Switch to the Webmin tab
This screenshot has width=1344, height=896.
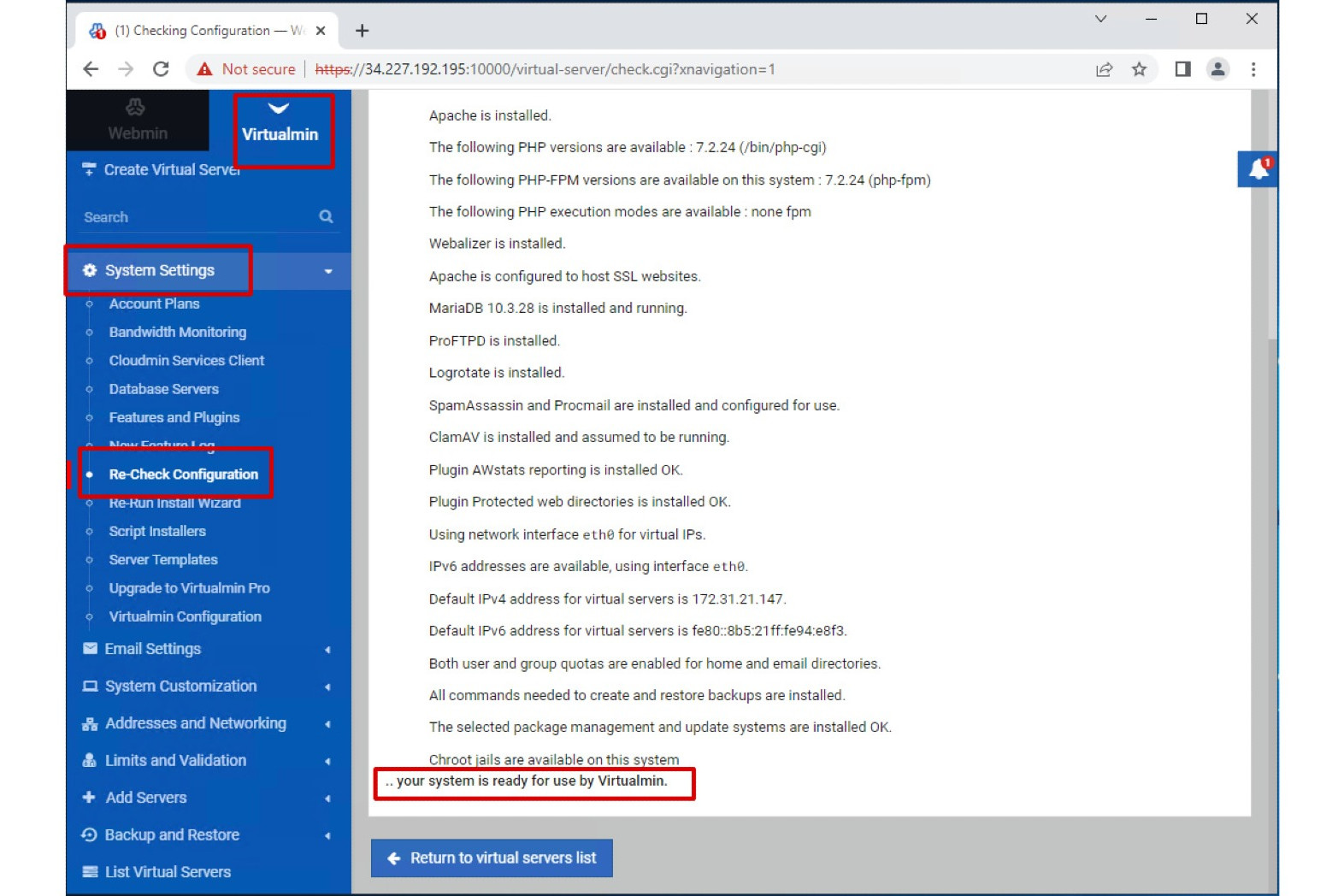click(137, 121)
